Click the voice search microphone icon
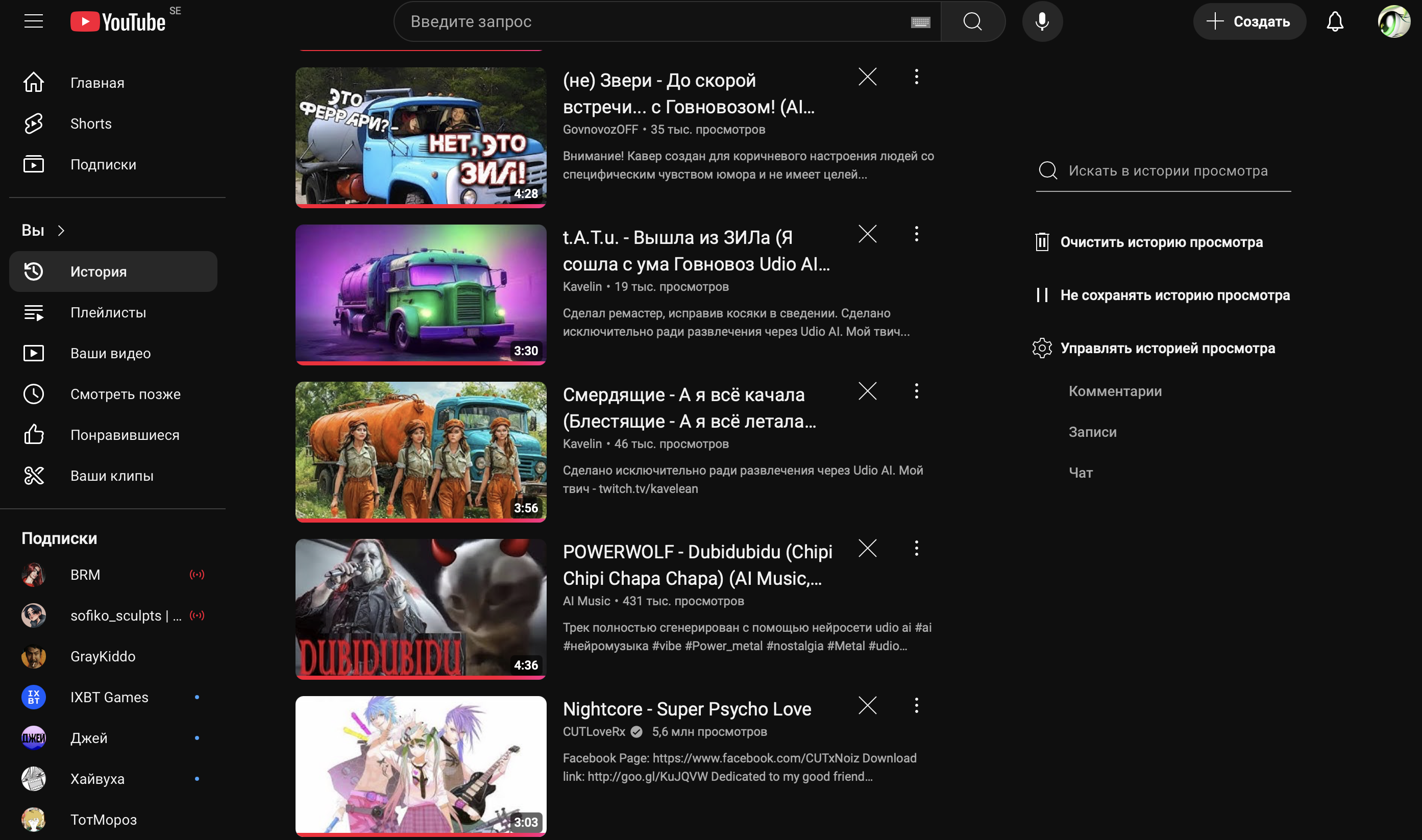 point(1042,21)
